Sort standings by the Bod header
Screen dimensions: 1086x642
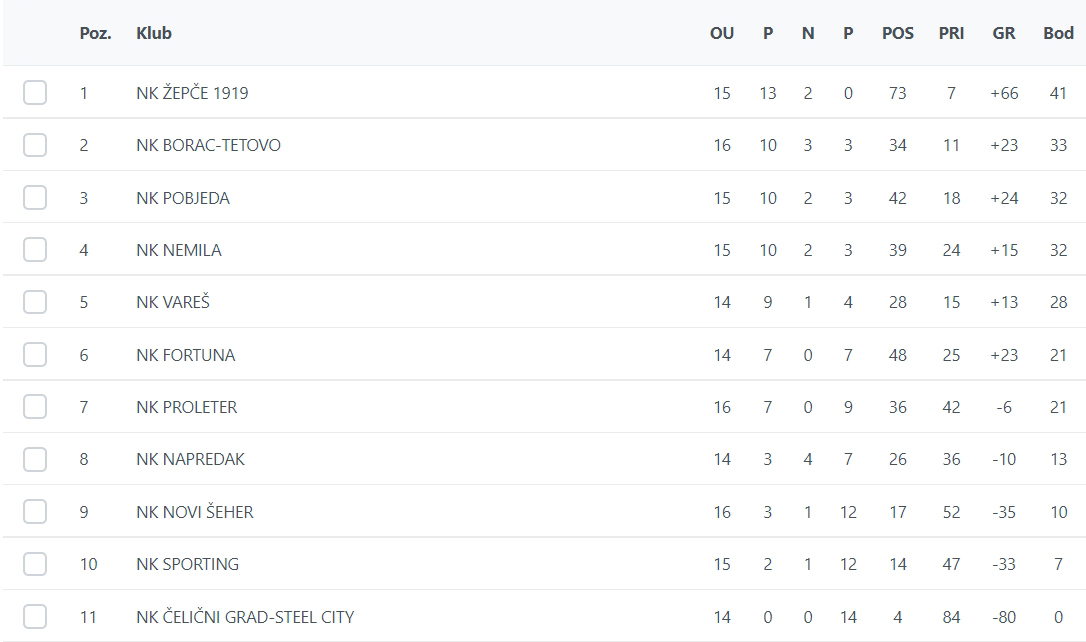(x=1058, y=33)
